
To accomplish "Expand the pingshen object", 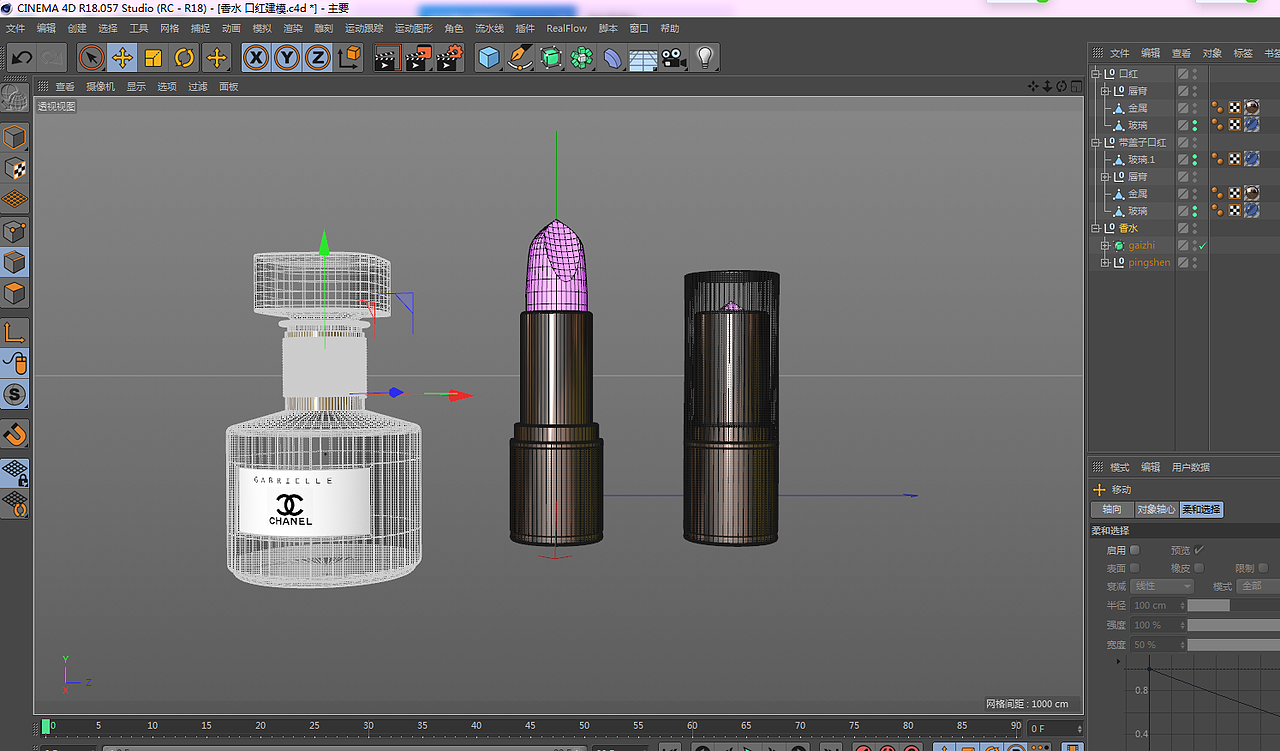I will tap(1105, 262).
